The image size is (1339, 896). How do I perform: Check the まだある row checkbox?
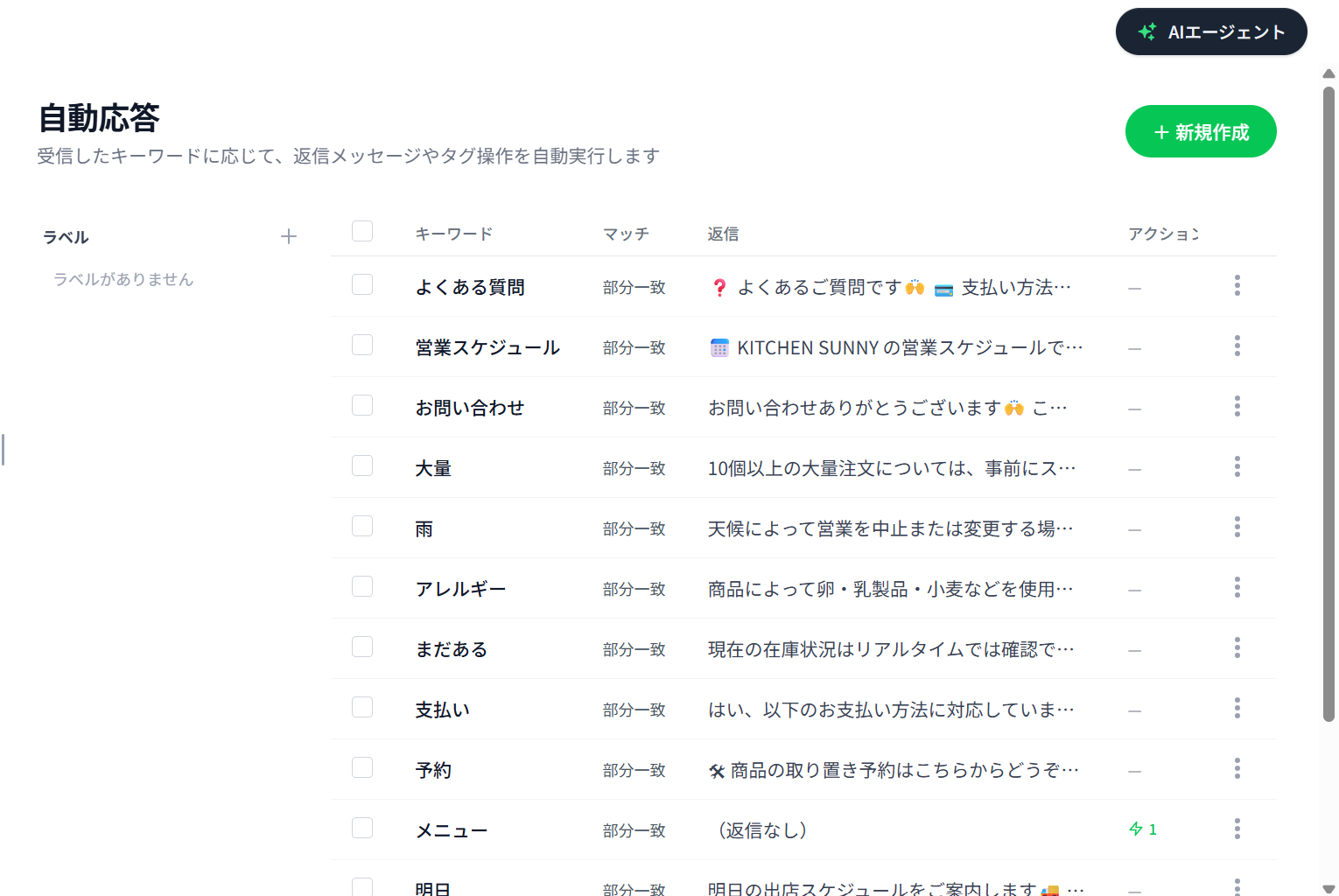362,647
